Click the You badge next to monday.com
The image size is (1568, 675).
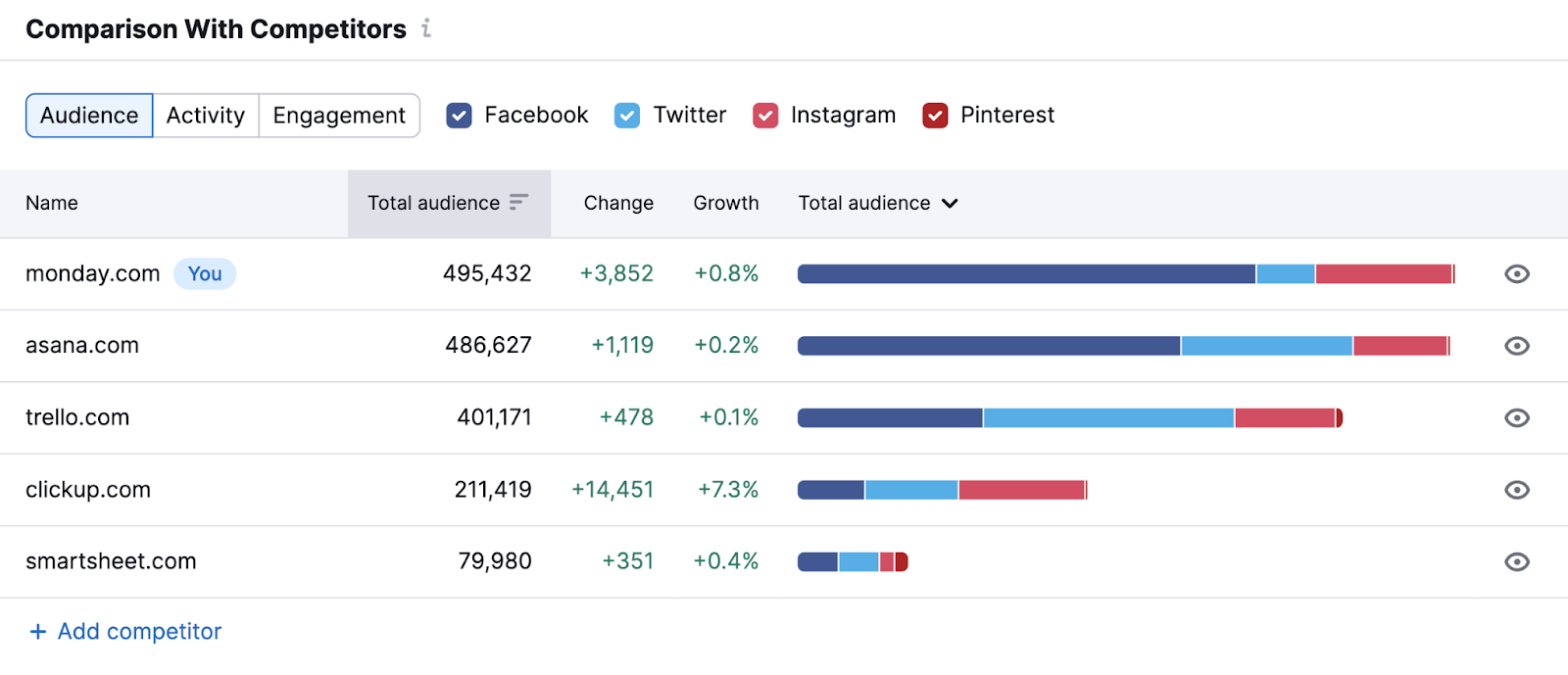[x=205, y=274]
